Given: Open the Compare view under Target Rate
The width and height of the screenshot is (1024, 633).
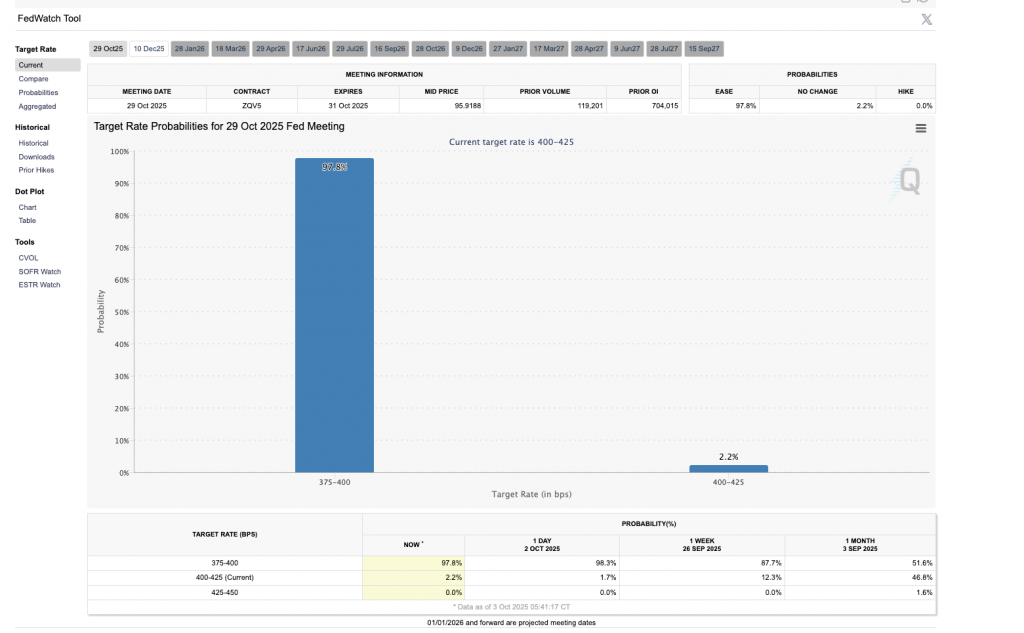Looking at the screenshot, I should point(33,79).
